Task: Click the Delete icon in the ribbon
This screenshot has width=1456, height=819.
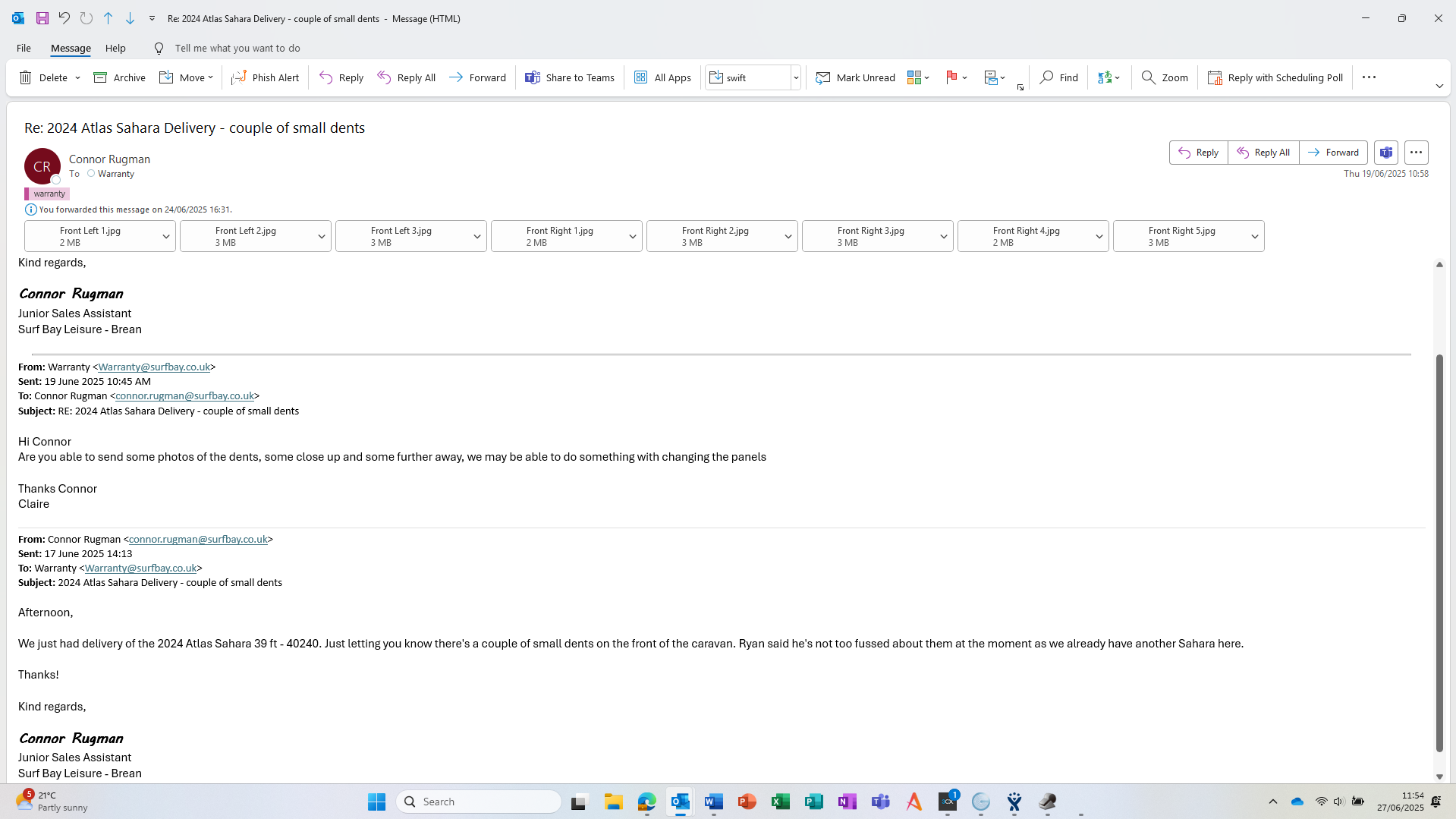Action: click(x=26, y=77)
